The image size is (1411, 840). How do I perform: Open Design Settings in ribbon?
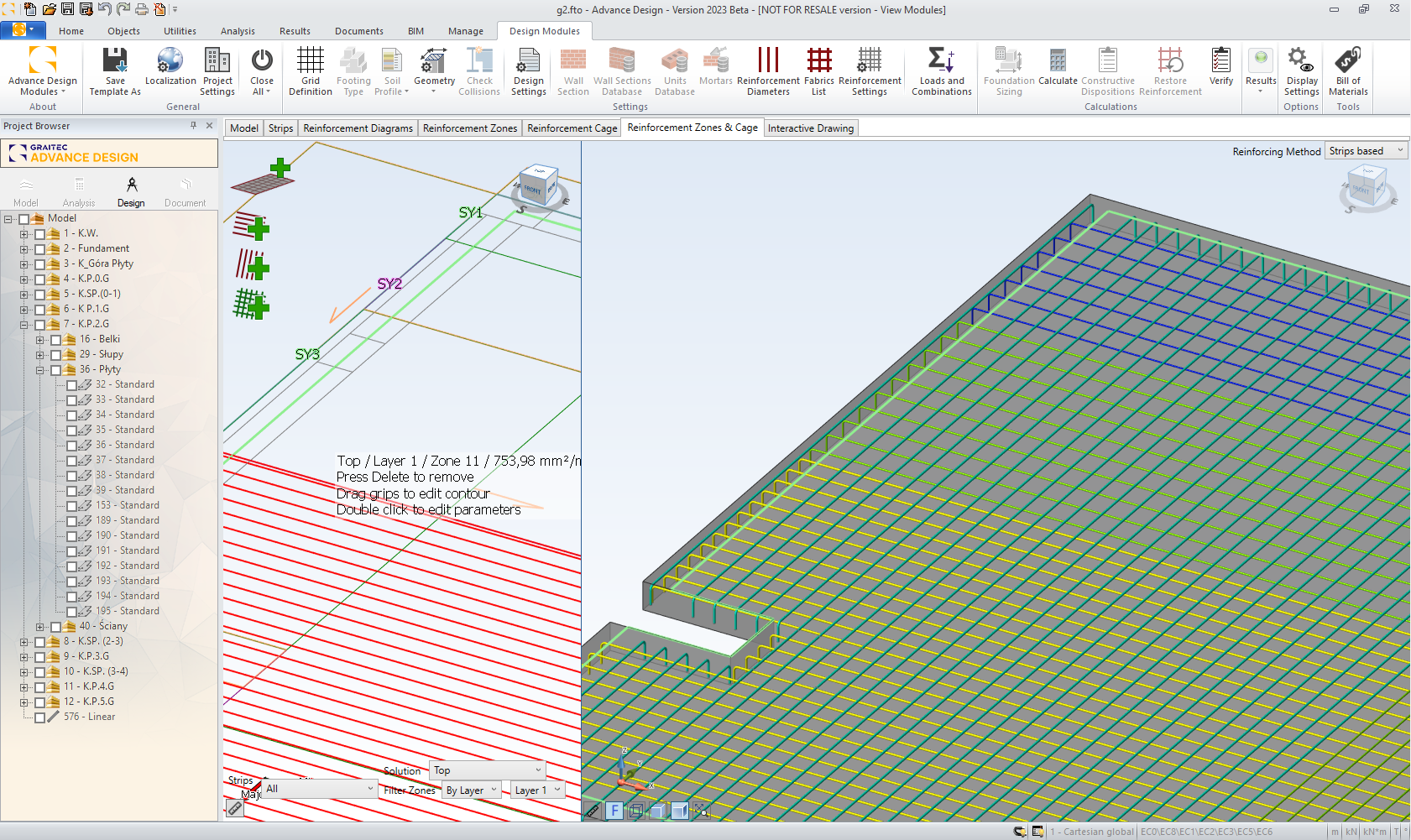pyautogui.click(x=529, y=71)
